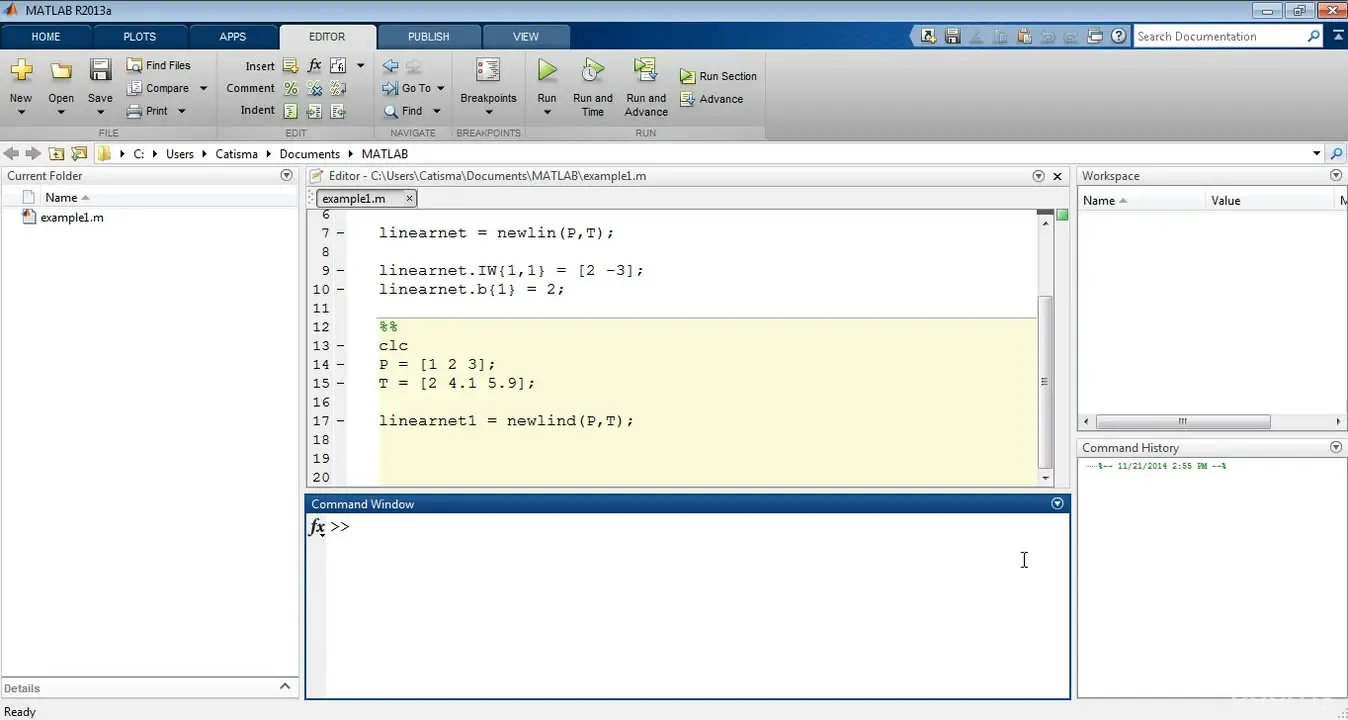Uncomment code with crossed percent icon

(x=314, y=88)
